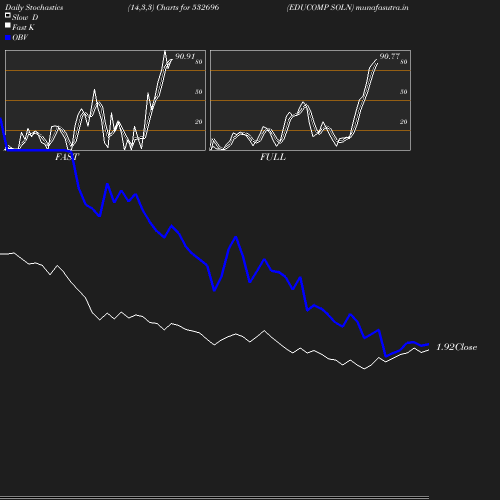Screen dimensions: 500x500
Task: Click the Fast K legend swatch
Action: 8,25
